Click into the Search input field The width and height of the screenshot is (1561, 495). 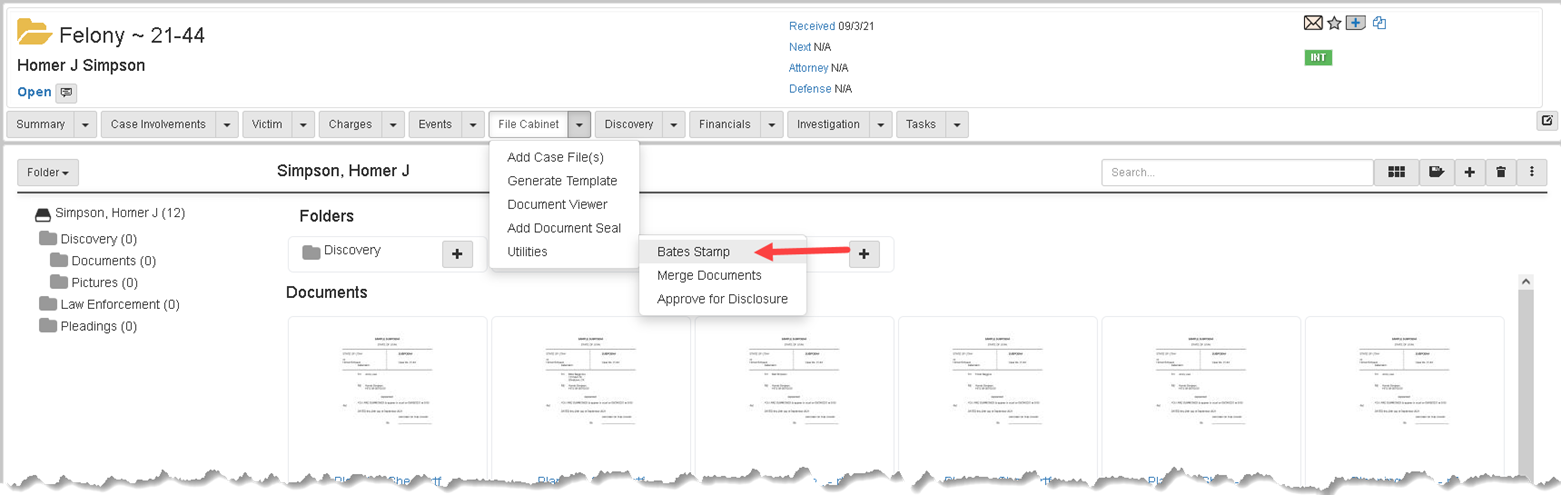[1236, 172]
